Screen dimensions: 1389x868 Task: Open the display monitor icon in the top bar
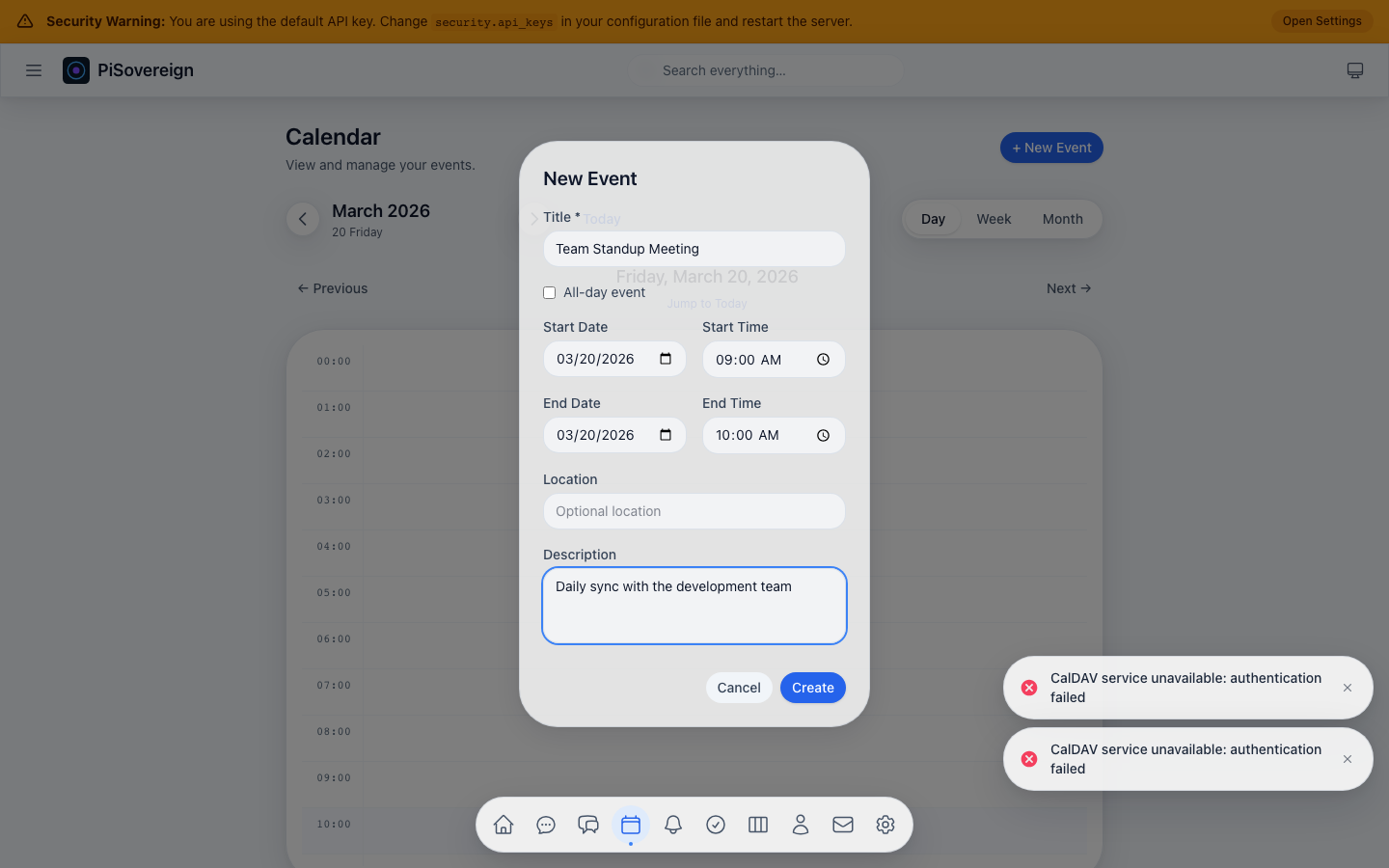[x=1355, y=69]
